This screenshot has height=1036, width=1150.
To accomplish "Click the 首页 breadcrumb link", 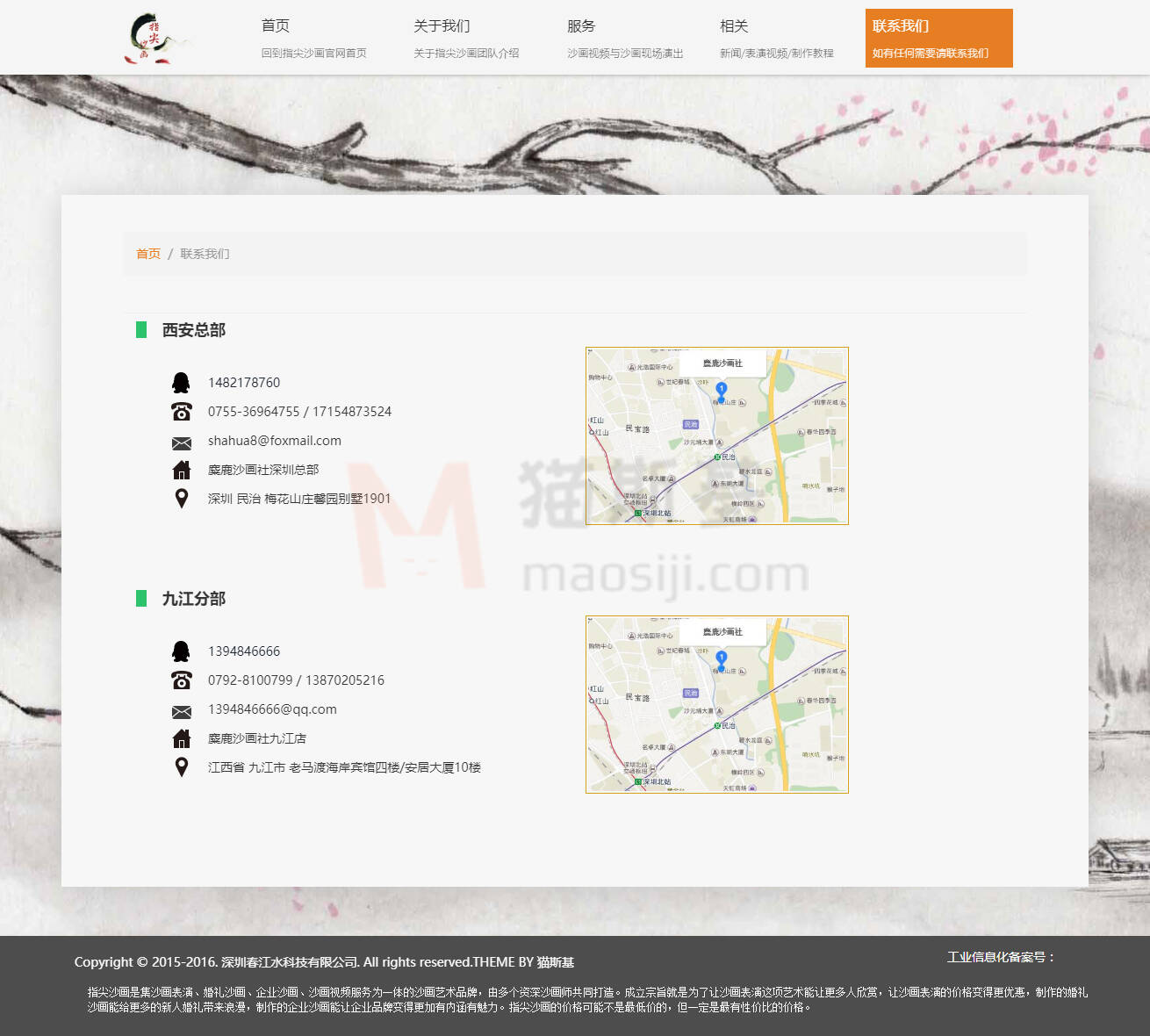I will [x=147, y=254].
